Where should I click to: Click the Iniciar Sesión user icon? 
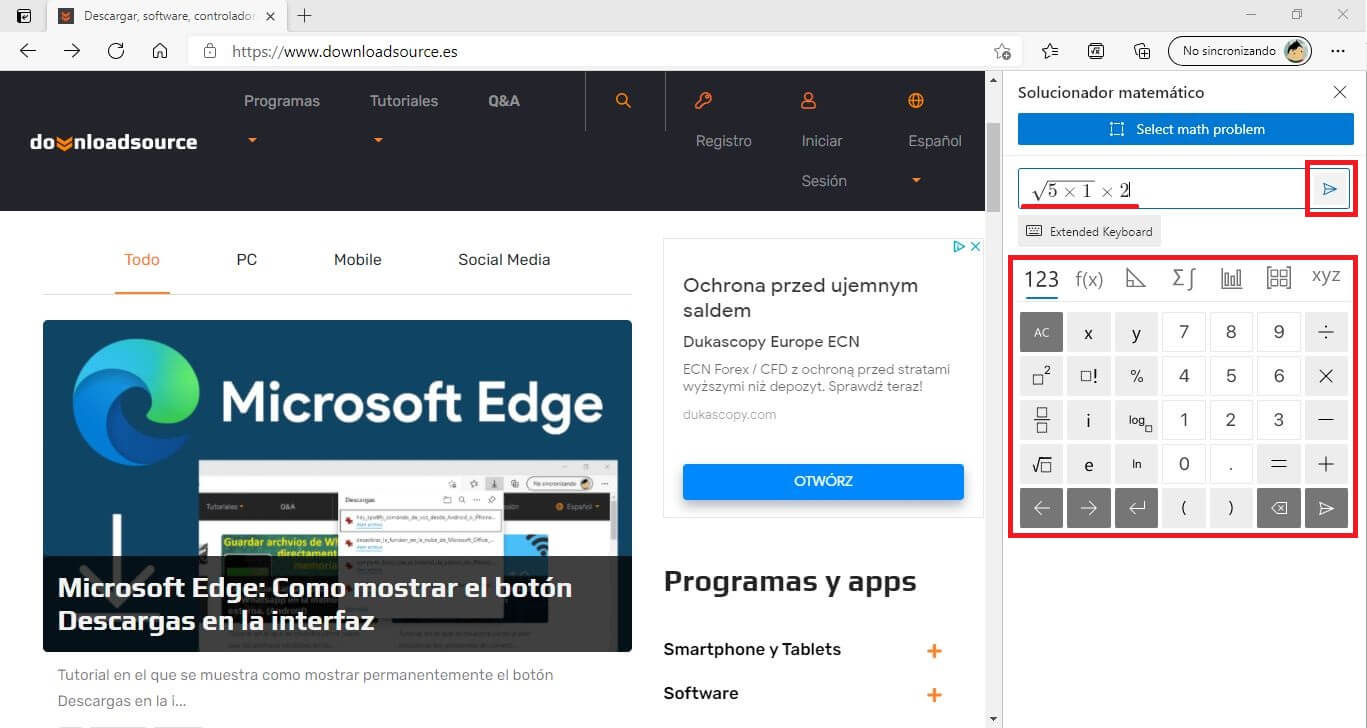(809, 101)
